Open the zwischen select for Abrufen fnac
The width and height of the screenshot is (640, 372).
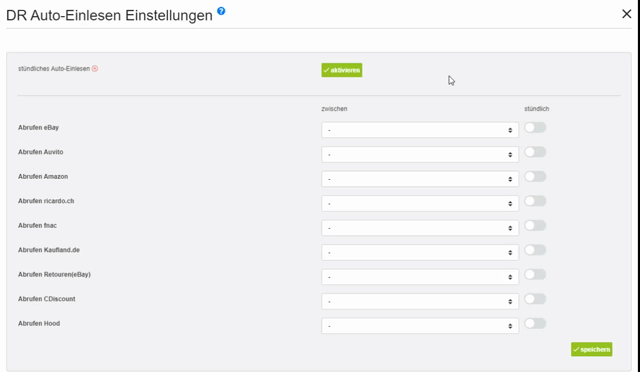420,228
